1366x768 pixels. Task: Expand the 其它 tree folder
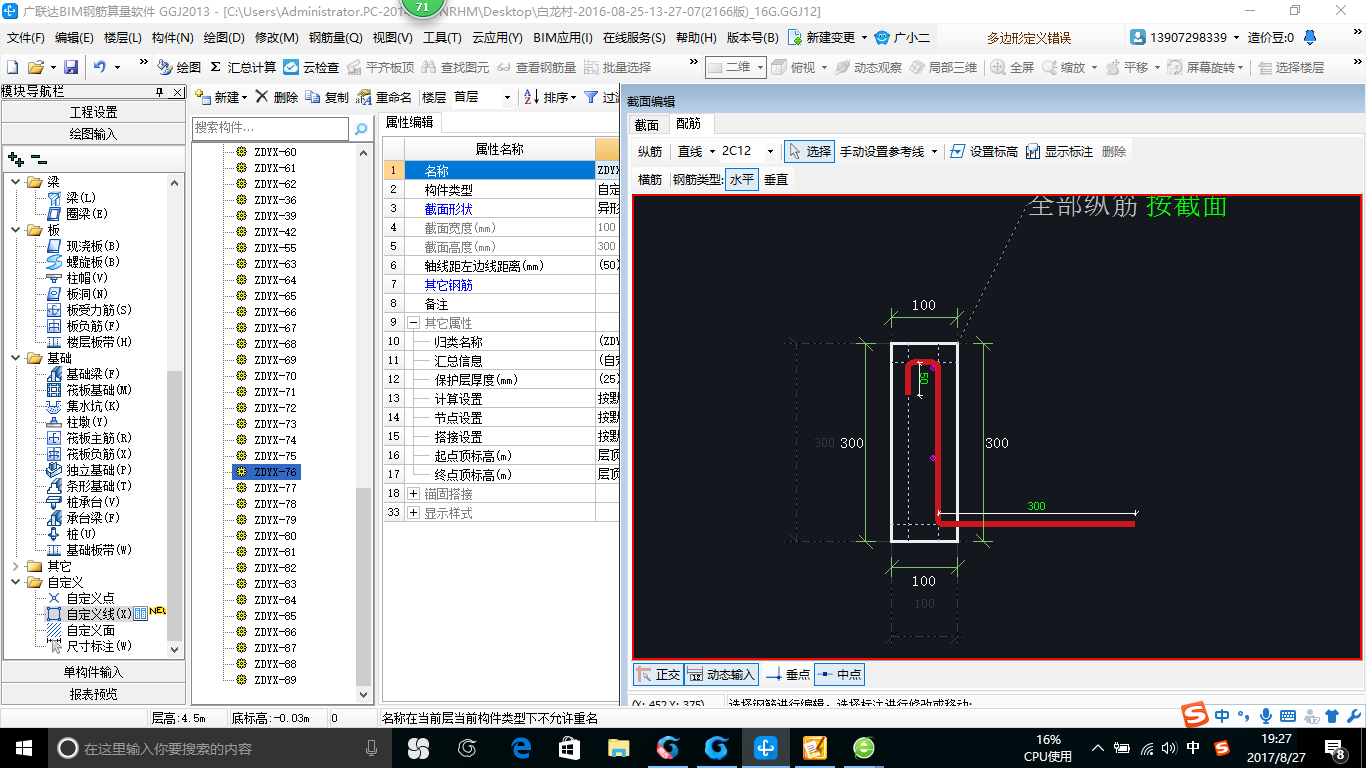click(x=15, y=566)
